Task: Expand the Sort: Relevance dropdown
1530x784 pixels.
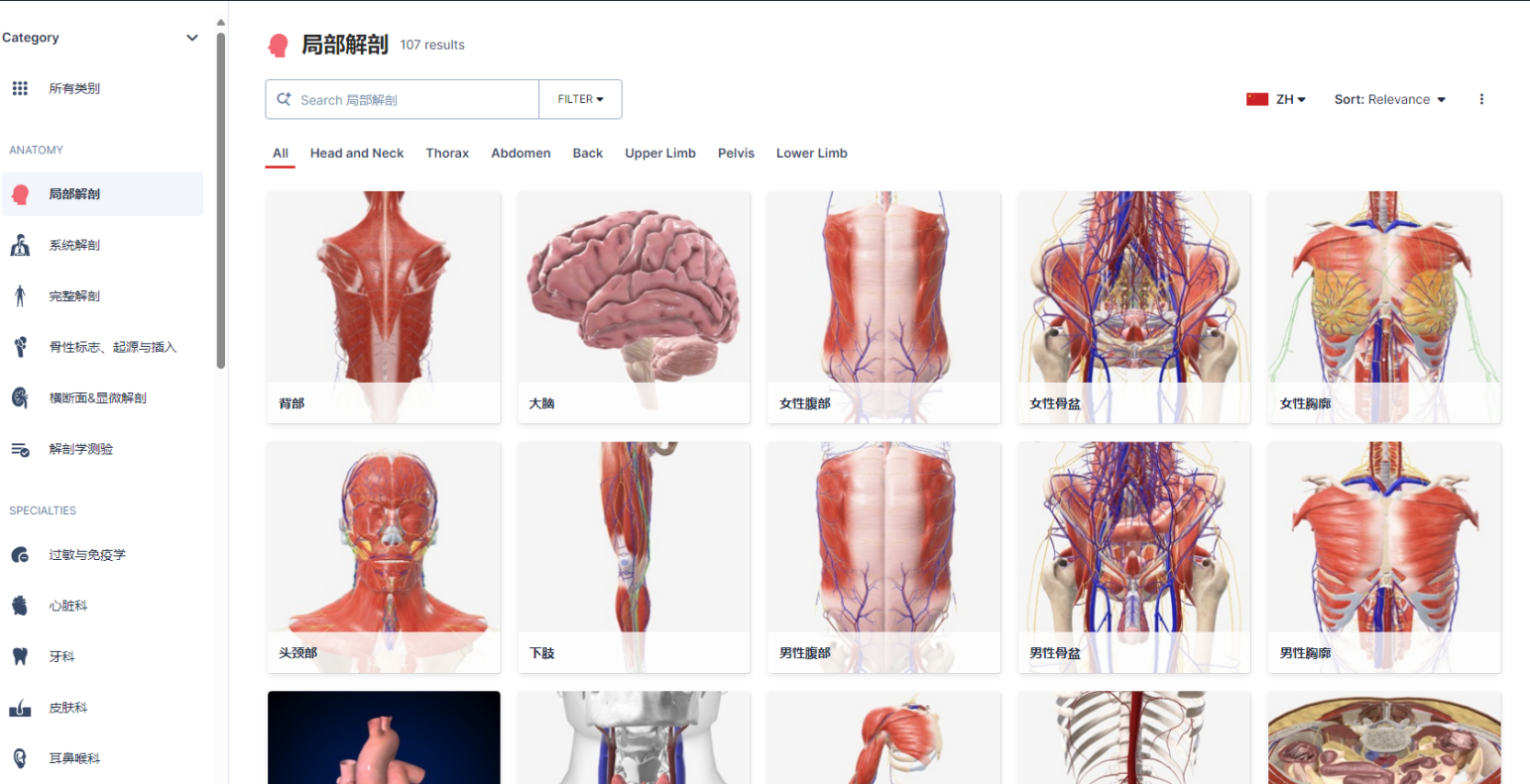Action: [1389, 99]
